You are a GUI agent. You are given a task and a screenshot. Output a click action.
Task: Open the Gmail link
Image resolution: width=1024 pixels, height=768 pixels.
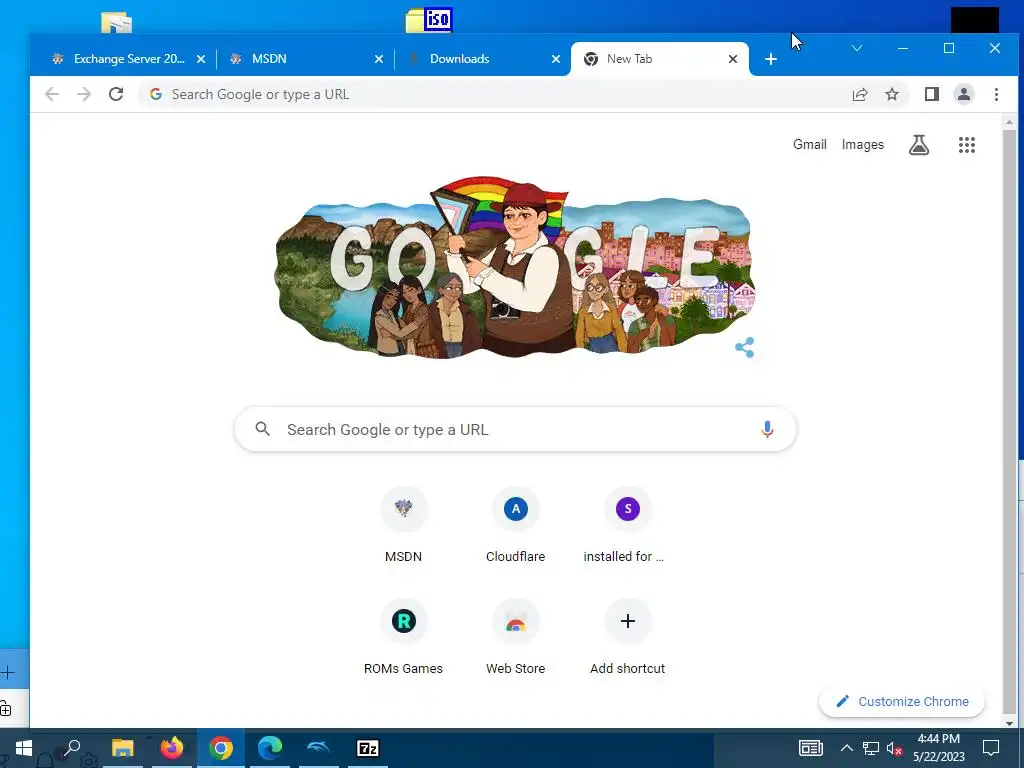coord(810,144)
